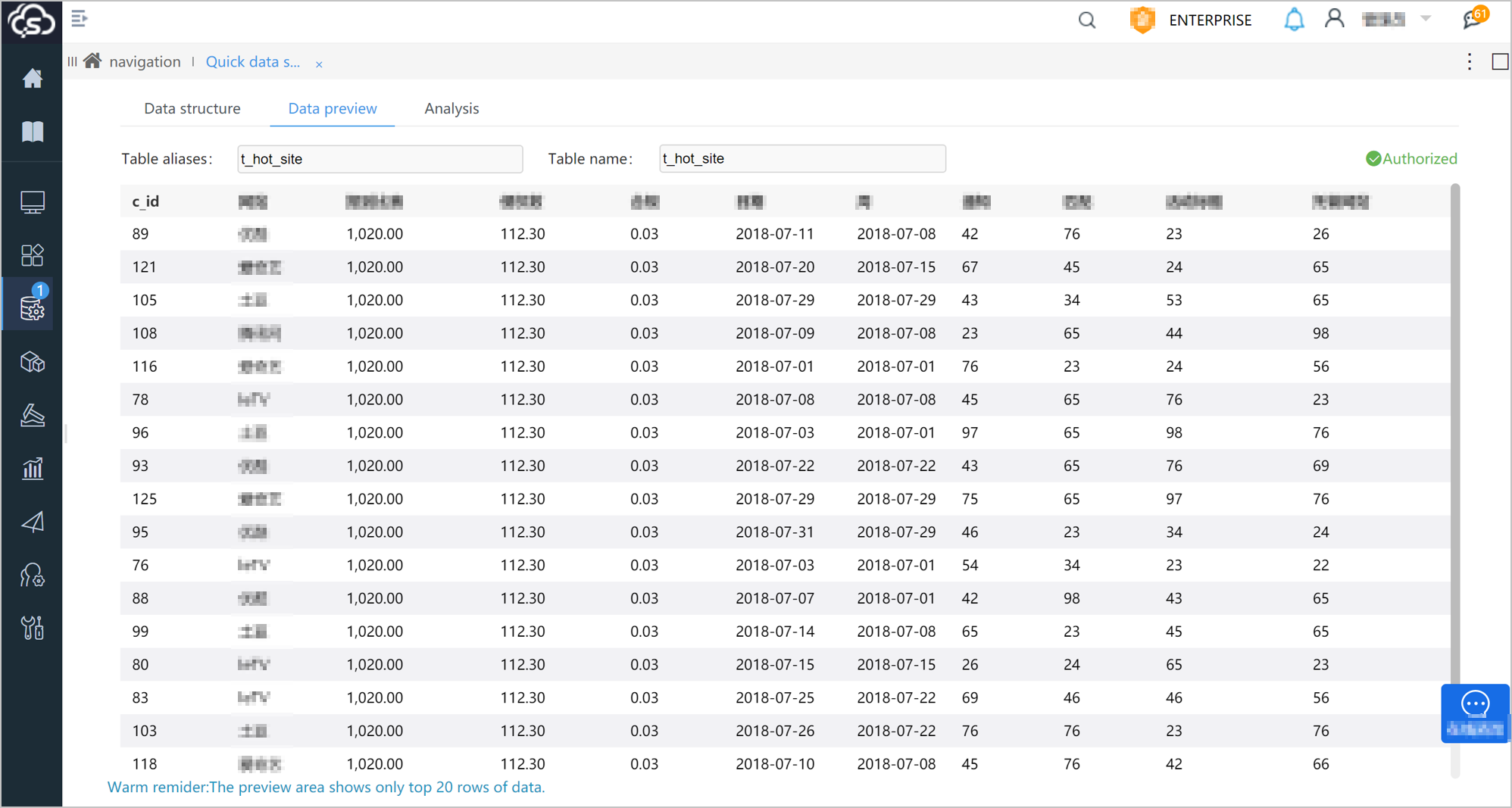This screenshot has height=808, width=1512.
Task: Click date 2018-07-20 in row 121
Action: coord(775,267)
